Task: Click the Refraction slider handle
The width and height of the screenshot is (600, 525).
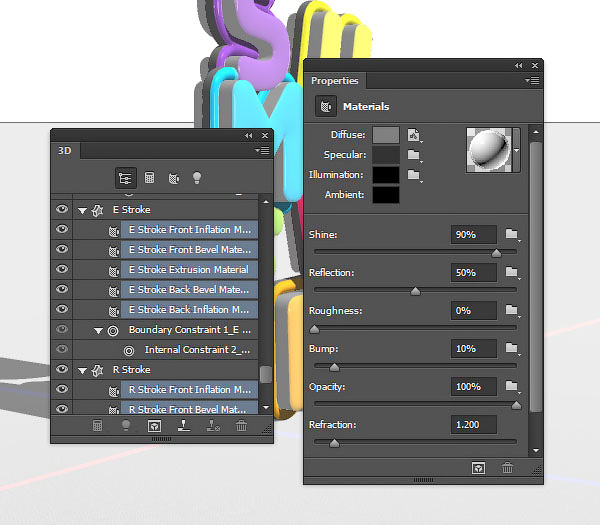Action: coord(334,443)
